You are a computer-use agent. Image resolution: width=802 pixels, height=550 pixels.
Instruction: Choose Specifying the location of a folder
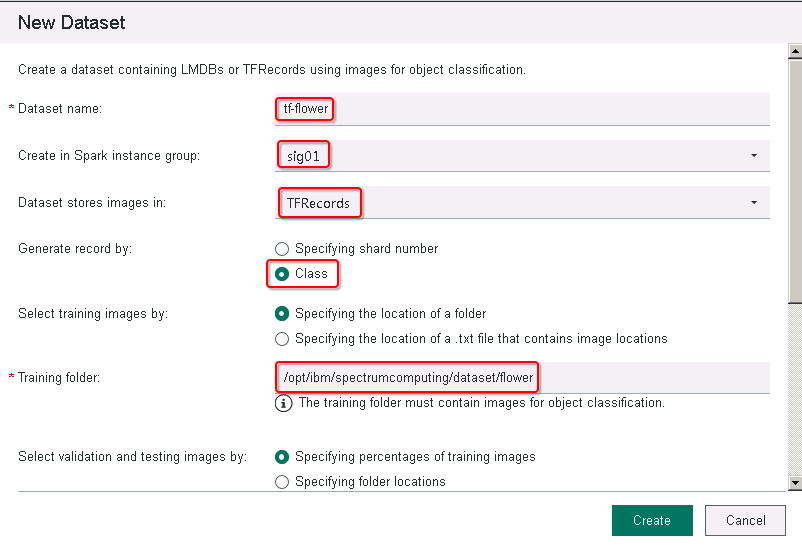(282, 314)
